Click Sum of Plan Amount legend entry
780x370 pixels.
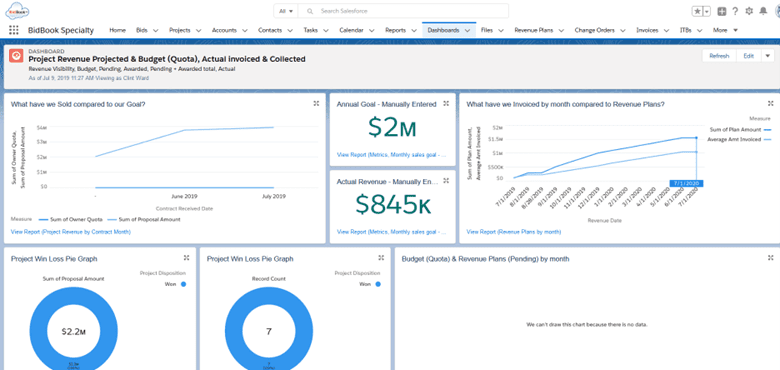click(x=740, y=130)
